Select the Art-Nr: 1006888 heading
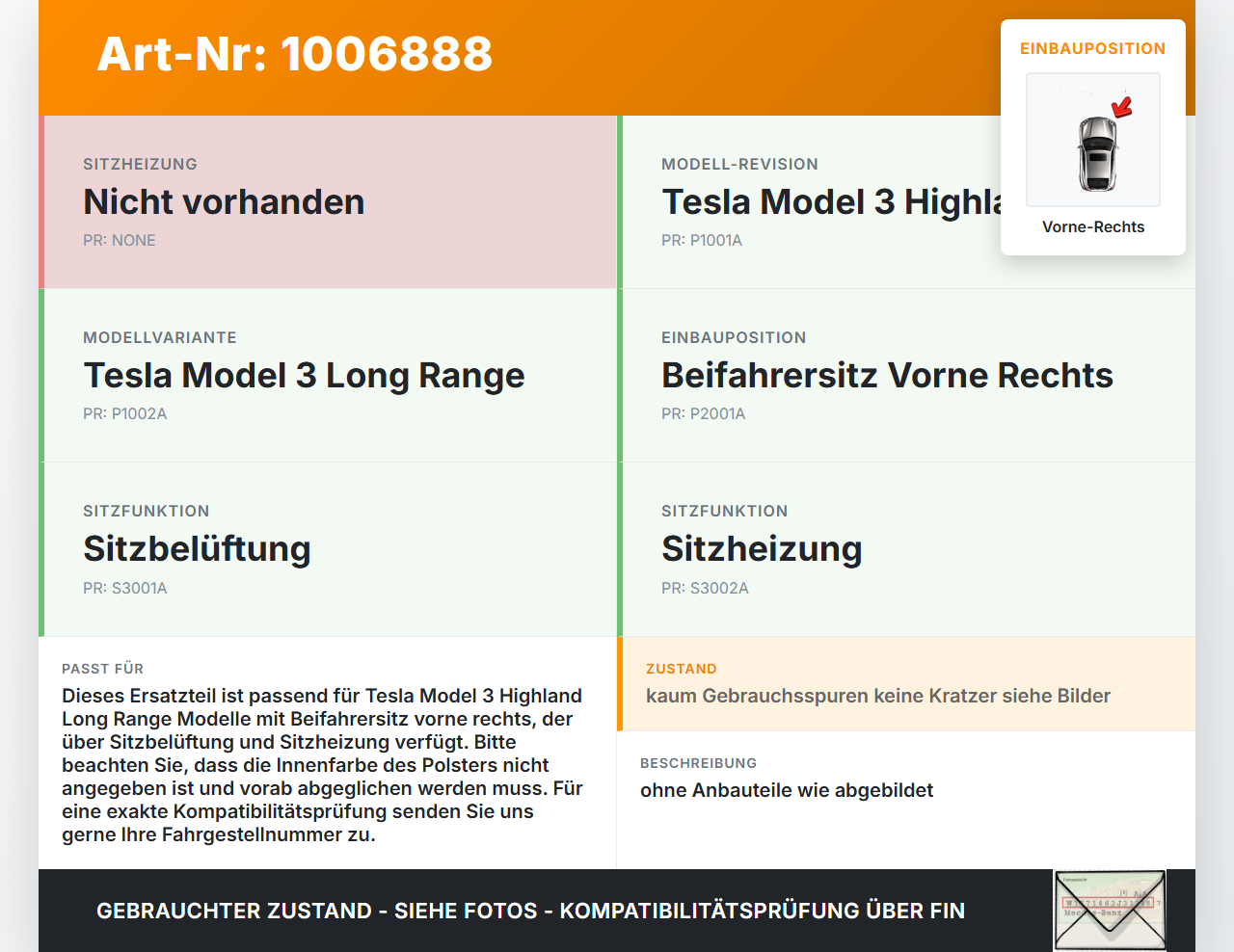This screenshot has height=952, width=1234. pyautogui.click(x=295, y=54)
